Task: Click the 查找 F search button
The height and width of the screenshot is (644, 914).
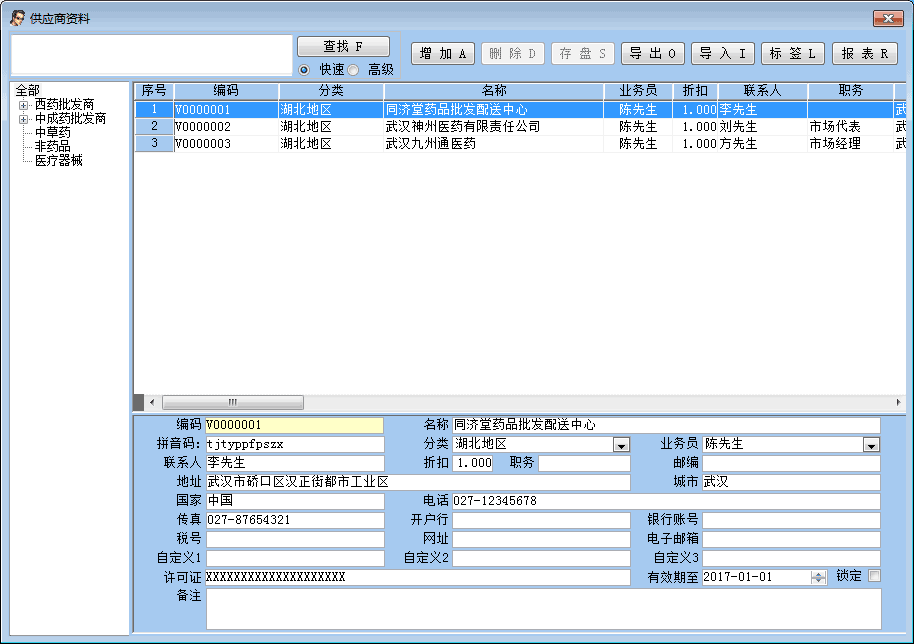Action: (343, 47)
